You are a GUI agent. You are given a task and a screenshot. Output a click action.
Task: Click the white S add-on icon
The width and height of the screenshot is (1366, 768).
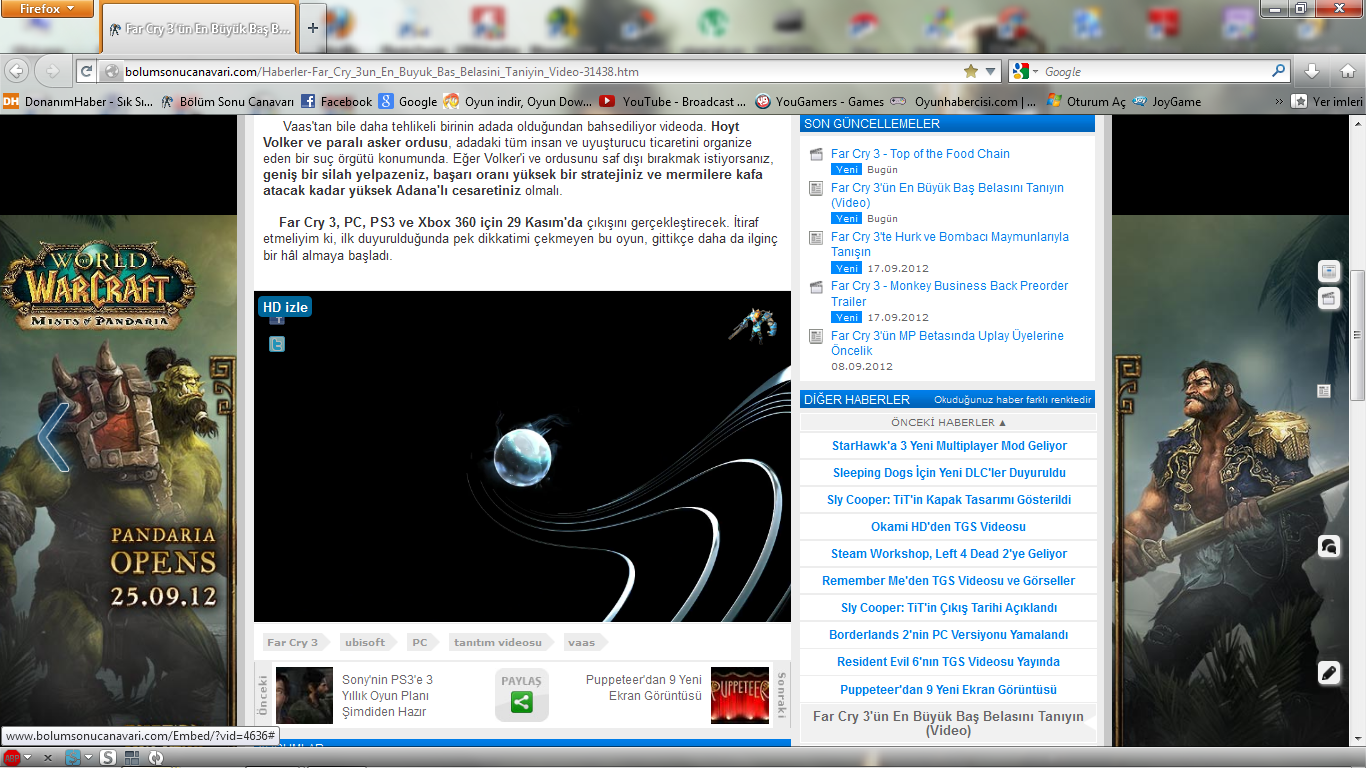click(x=108, y=758)
